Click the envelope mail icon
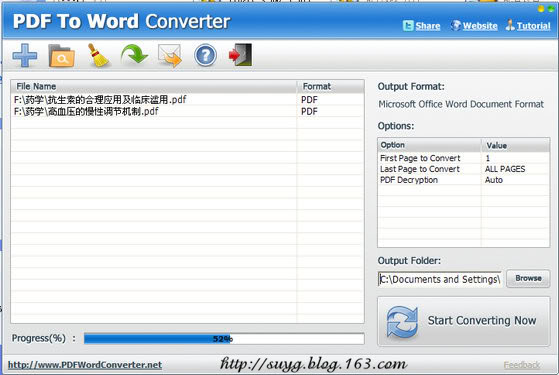 click(x=170, y=56)
